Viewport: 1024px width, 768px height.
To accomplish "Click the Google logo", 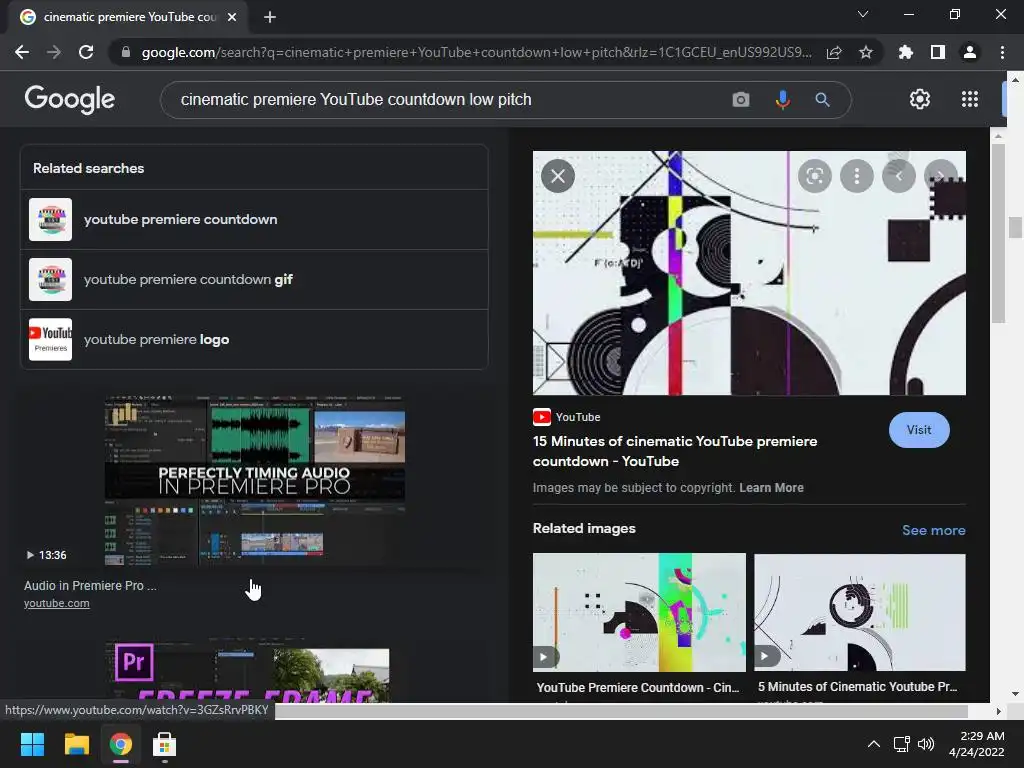I will click(70, 99).
